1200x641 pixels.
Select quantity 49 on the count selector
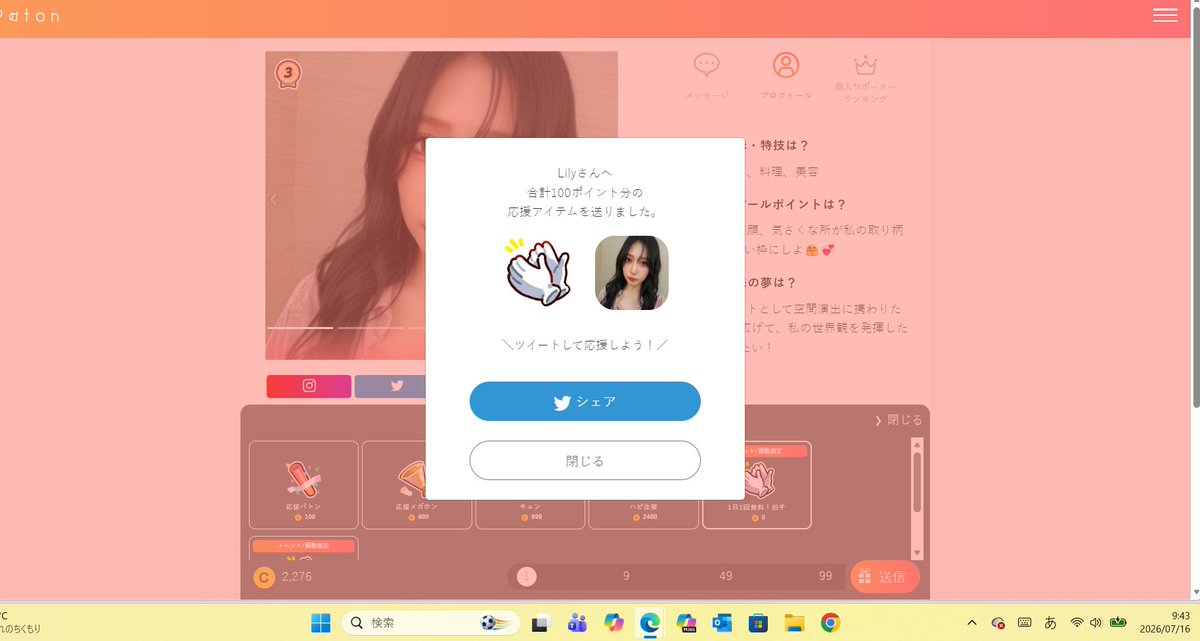[726, 576]
